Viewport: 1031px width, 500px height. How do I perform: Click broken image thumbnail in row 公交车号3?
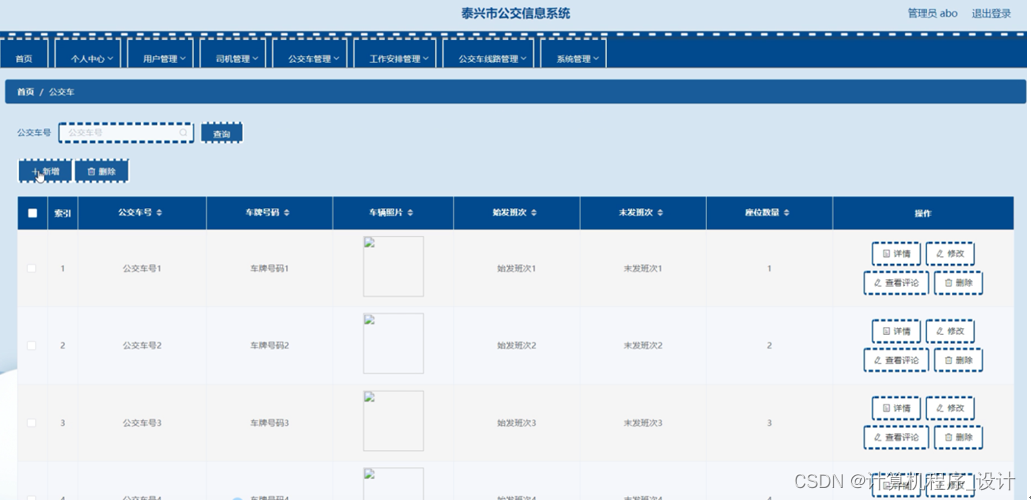(x=393, y=421)
